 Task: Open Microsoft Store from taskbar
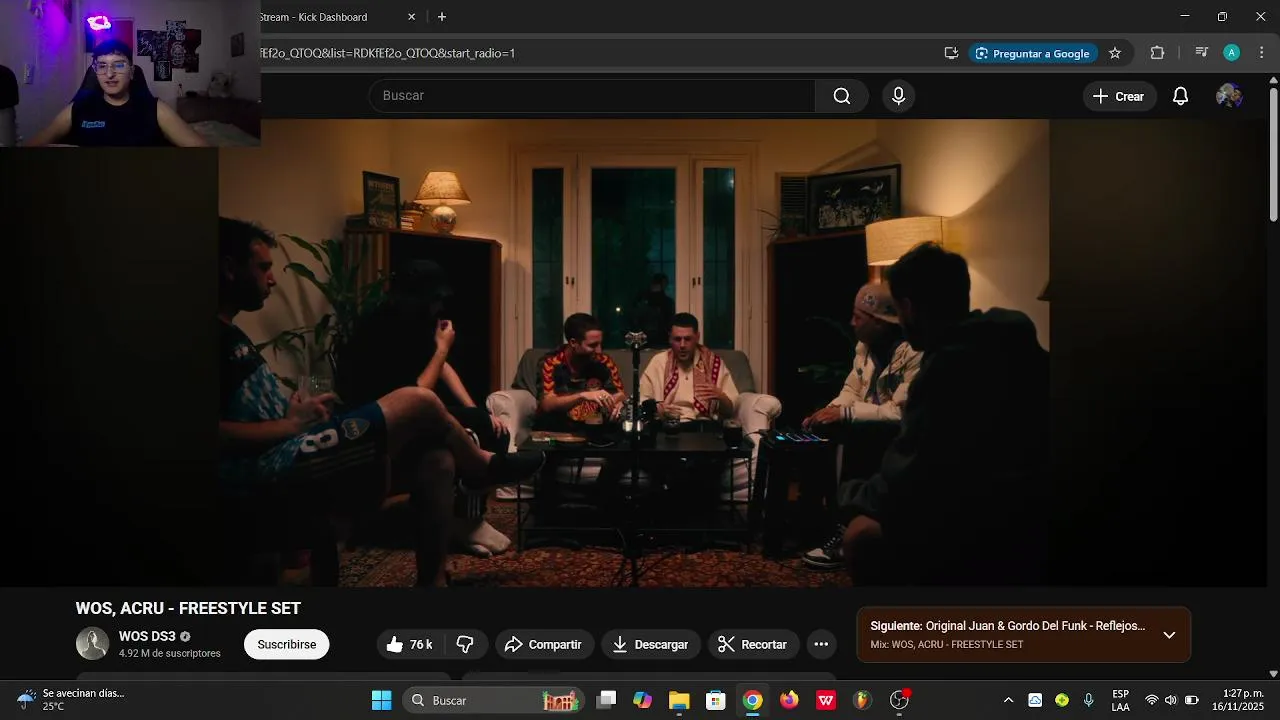coord(715,700)
